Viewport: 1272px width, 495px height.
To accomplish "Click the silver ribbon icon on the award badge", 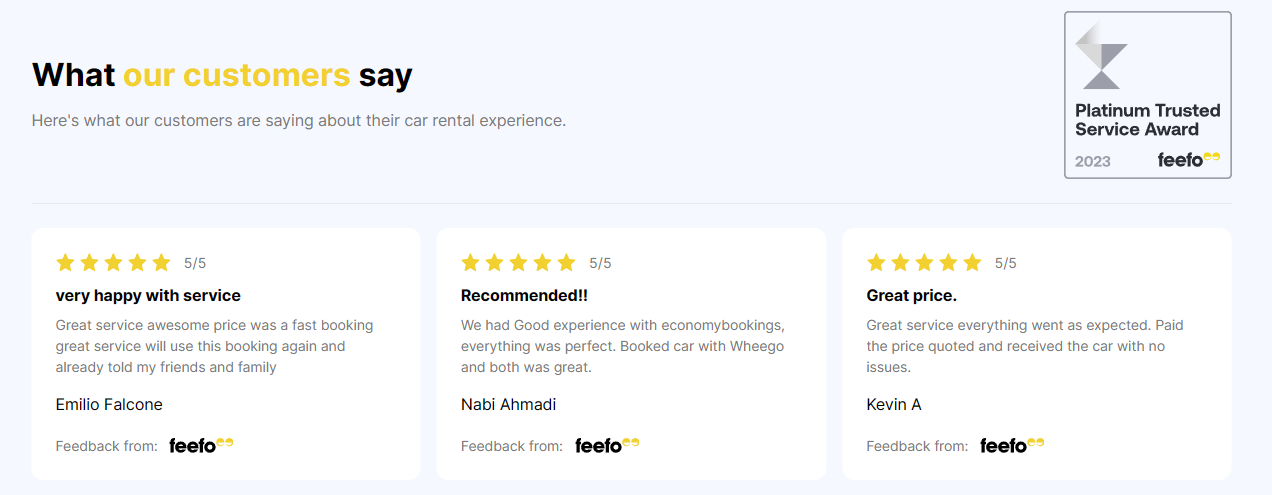I will [1101, 56].
